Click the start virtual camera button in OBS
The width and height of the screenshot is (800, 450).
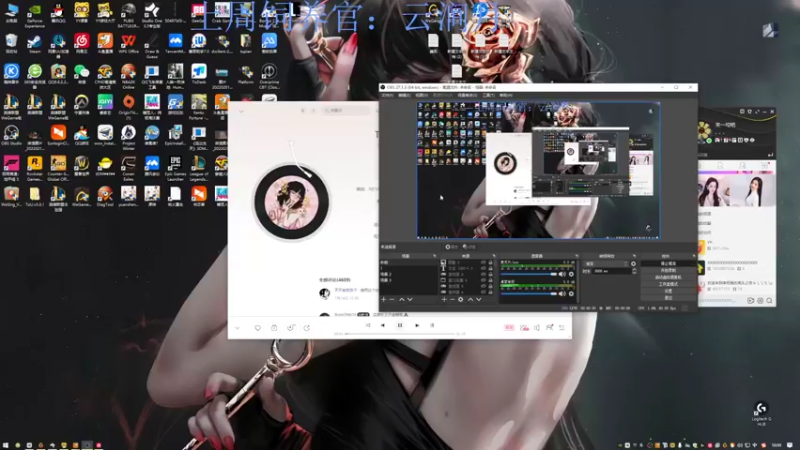668,278
